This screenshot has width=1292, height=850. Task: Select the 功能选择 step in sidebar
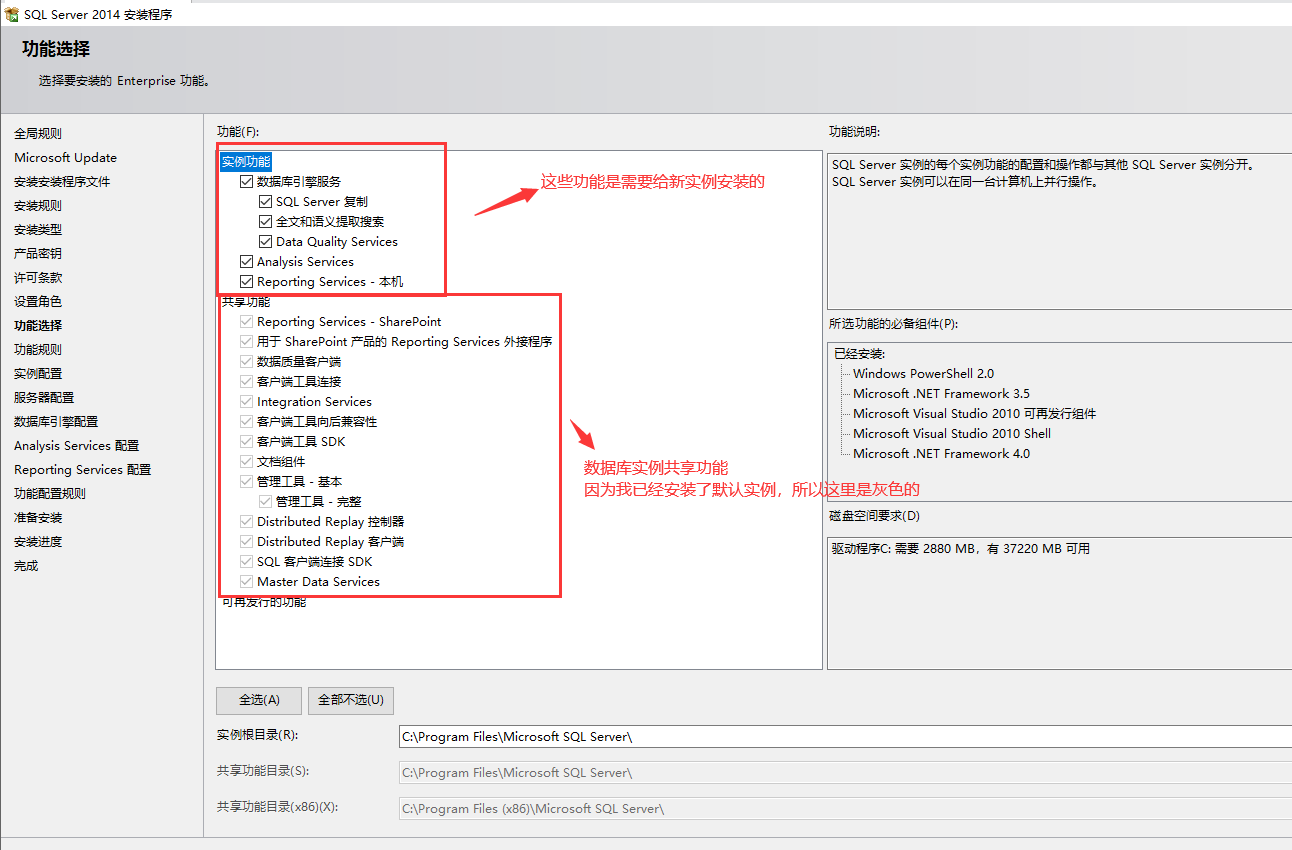tap(38, 326)
